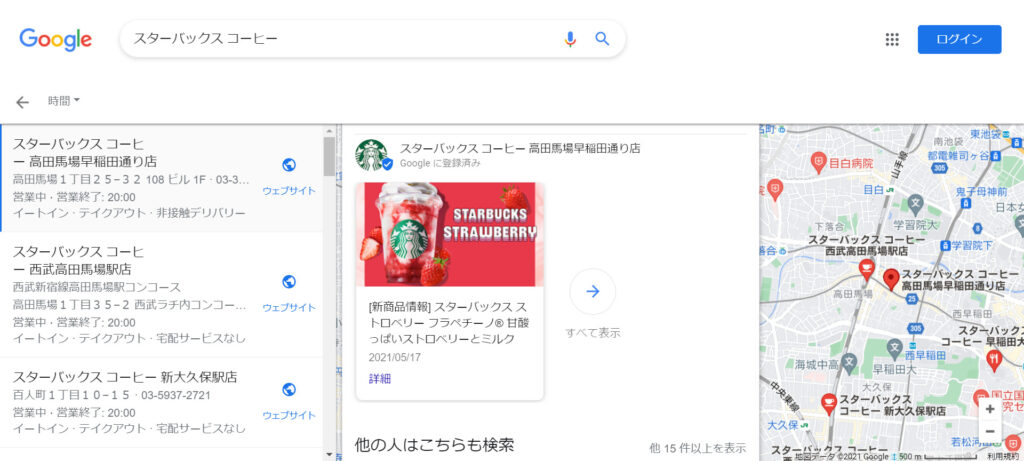Click globe icon for 新大久保駅店
Viewport: 1024px width, 461px height.
coord(289,390)
